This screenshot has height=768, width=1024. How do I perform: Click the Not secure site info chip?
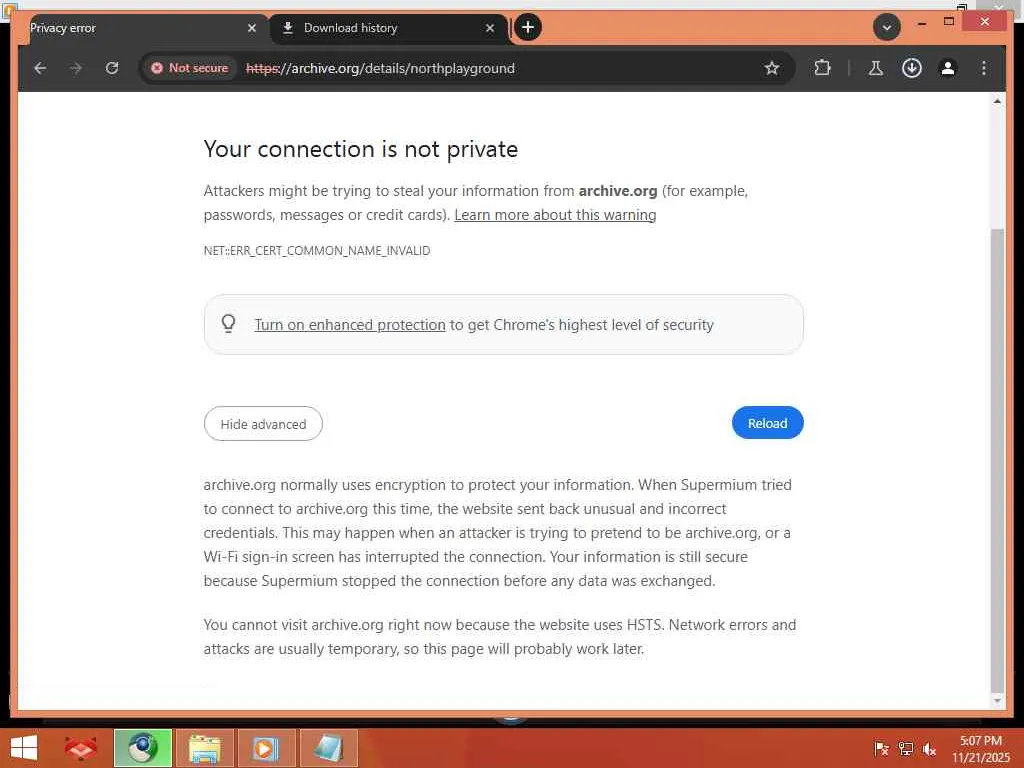click(189, 68)
